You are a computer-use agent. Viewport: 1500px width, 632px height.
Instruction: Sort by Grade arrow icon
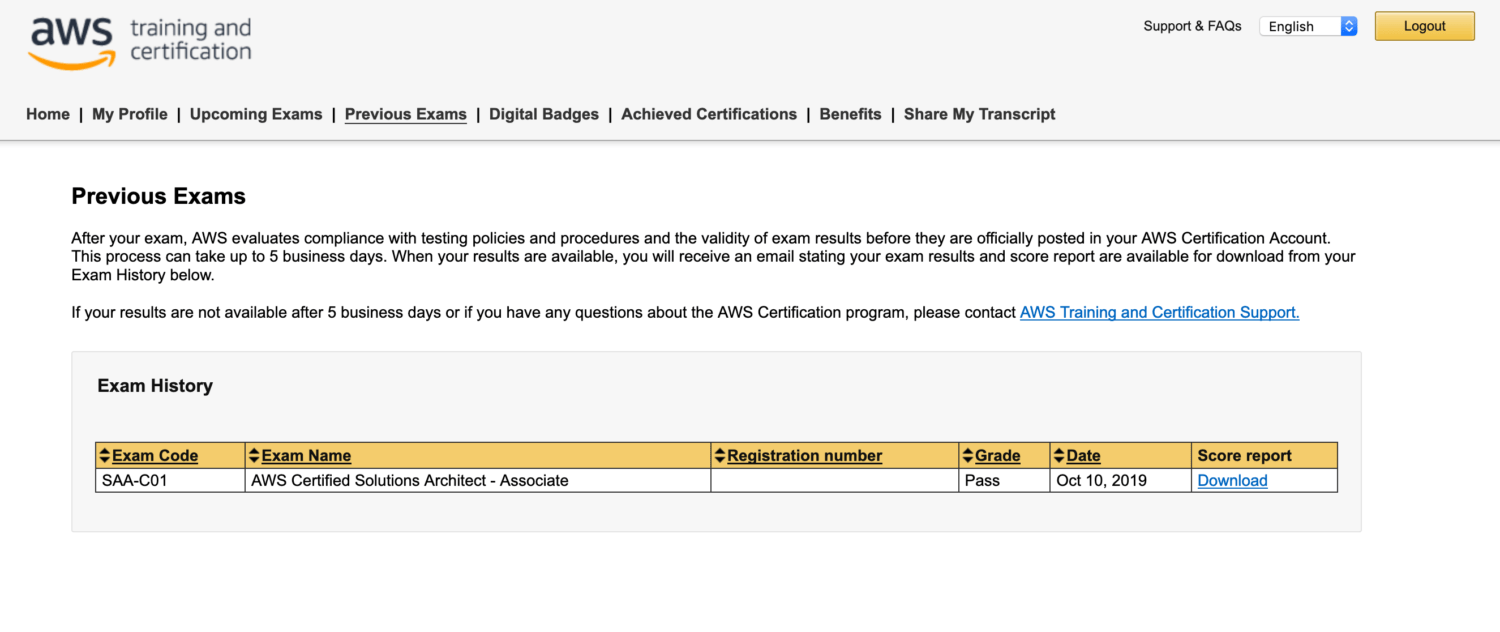tap(968, 456)
